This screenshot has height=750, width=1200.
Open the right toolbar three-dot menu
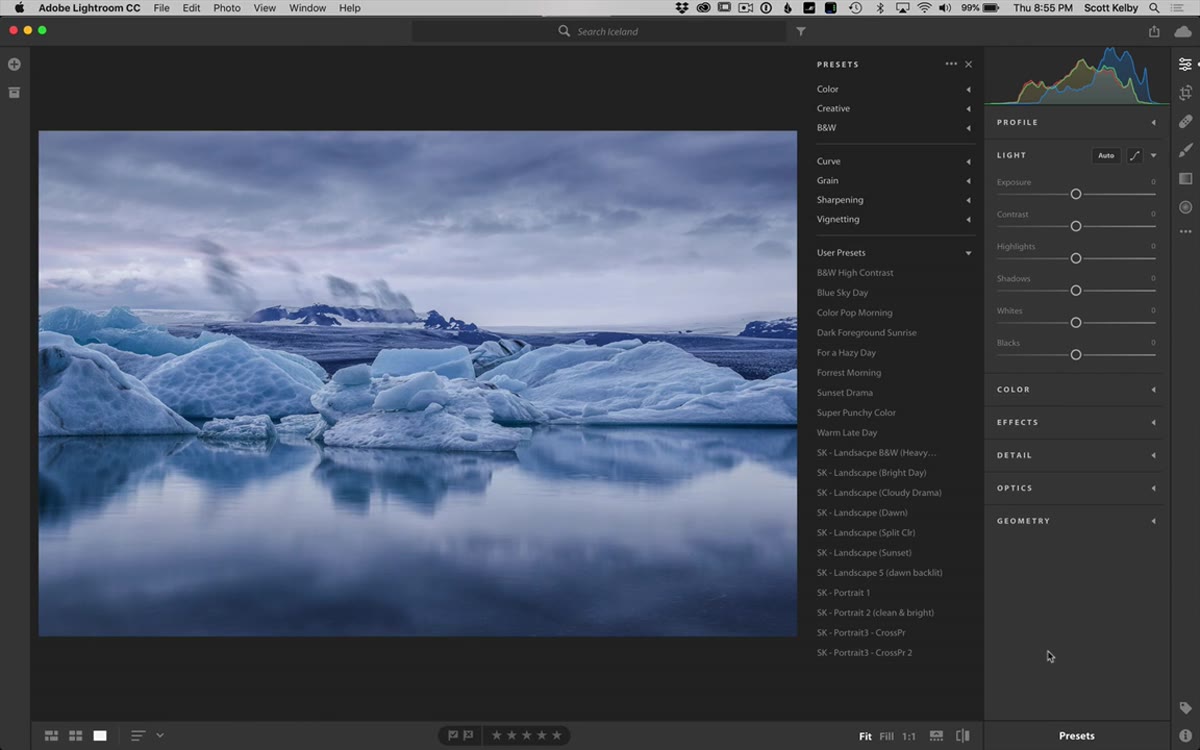tap(1185, 232)
